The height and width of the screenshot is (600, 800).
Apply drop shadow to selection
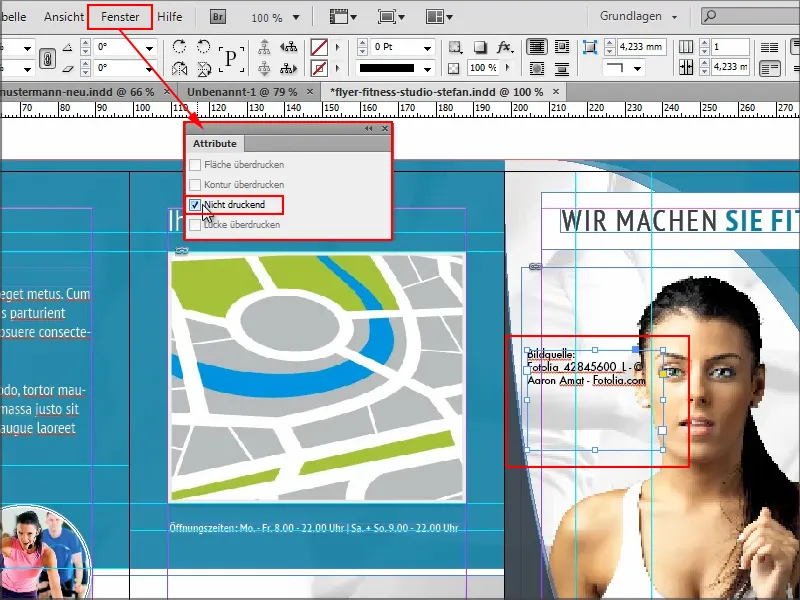(x=480, y=47)
